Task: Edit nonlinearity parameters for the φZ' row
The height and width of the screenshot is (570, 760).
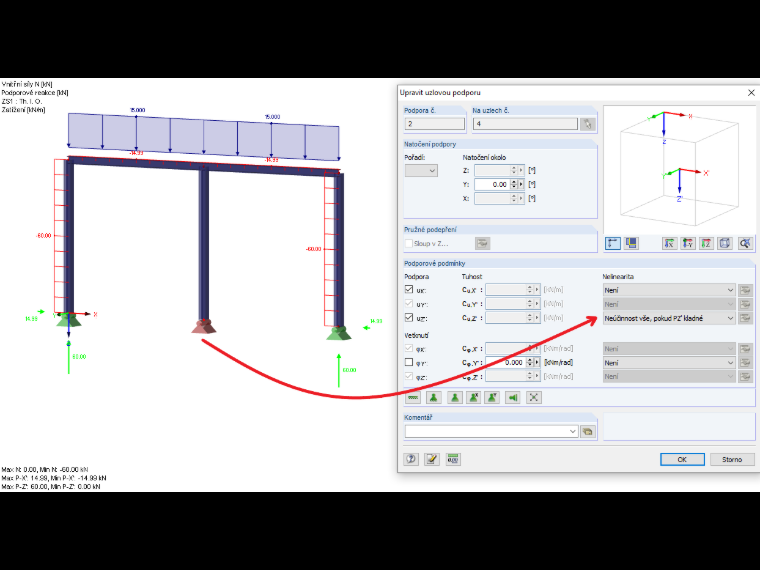Action: [745, 377]
